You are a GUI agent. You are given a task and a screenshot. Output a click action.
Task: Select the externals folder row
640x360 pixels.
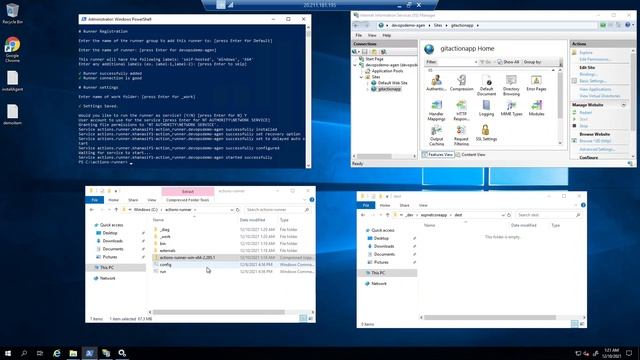[232, 251]
